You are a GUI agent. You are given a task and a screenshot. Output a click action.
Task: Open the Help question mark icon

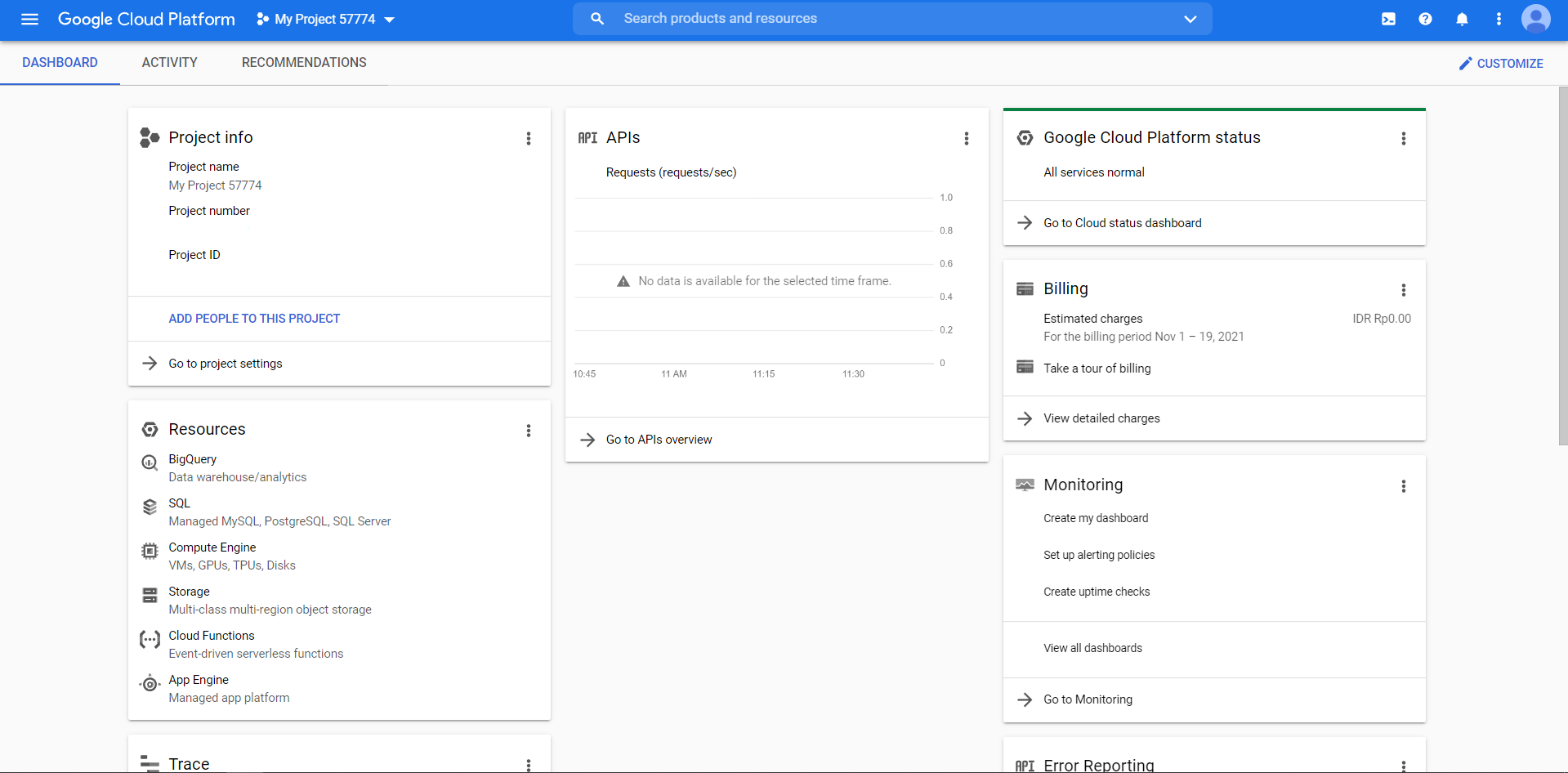point(1425,19)
